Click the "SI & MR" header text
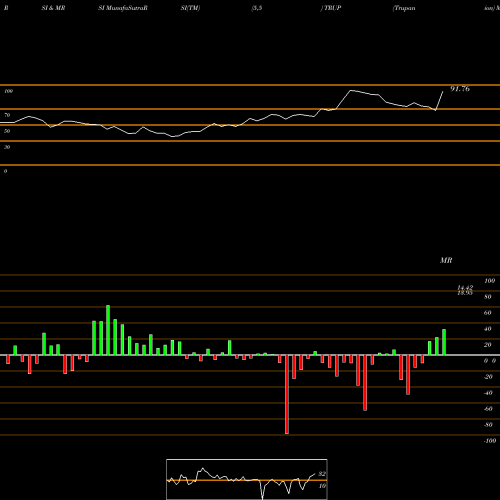Viewport: 500px width, 500px height. [53, 8]
